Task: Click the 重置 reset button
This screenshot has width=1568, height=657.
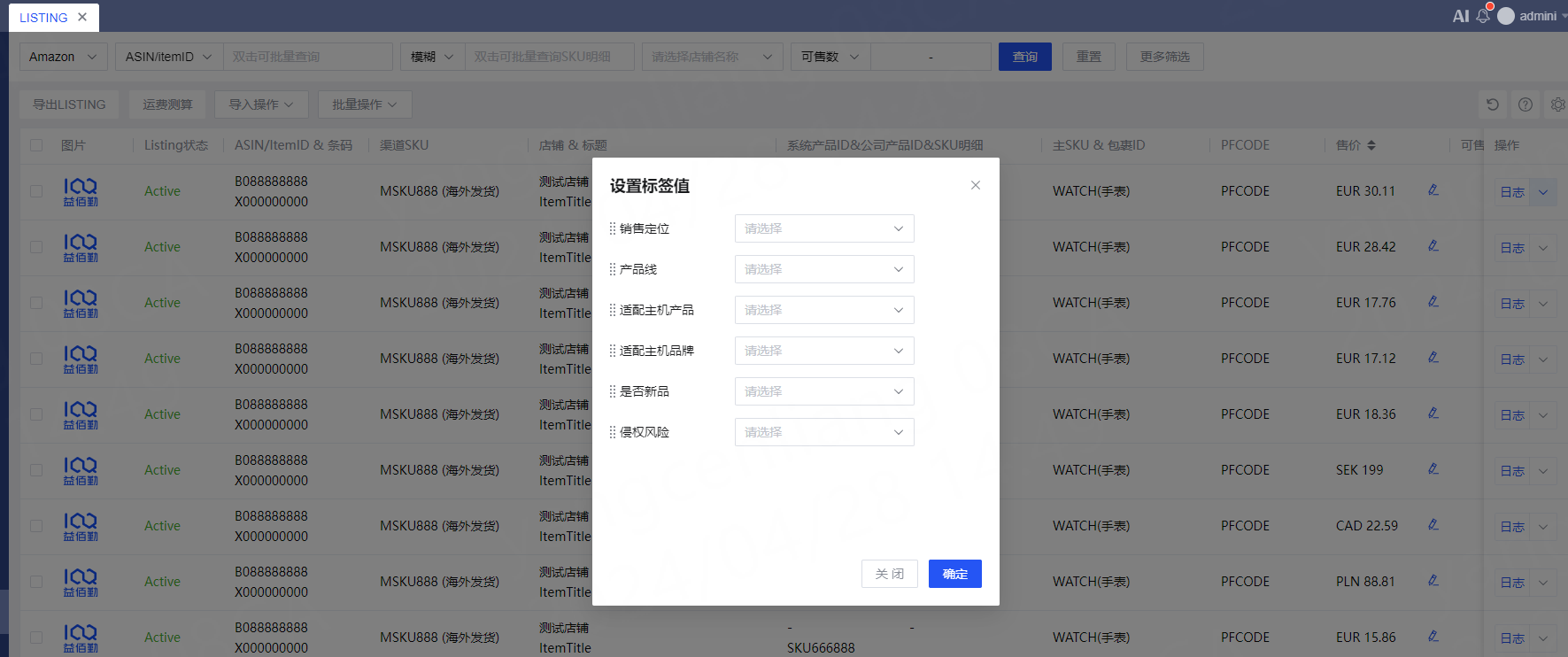Action: click(x=1089, y=57)
